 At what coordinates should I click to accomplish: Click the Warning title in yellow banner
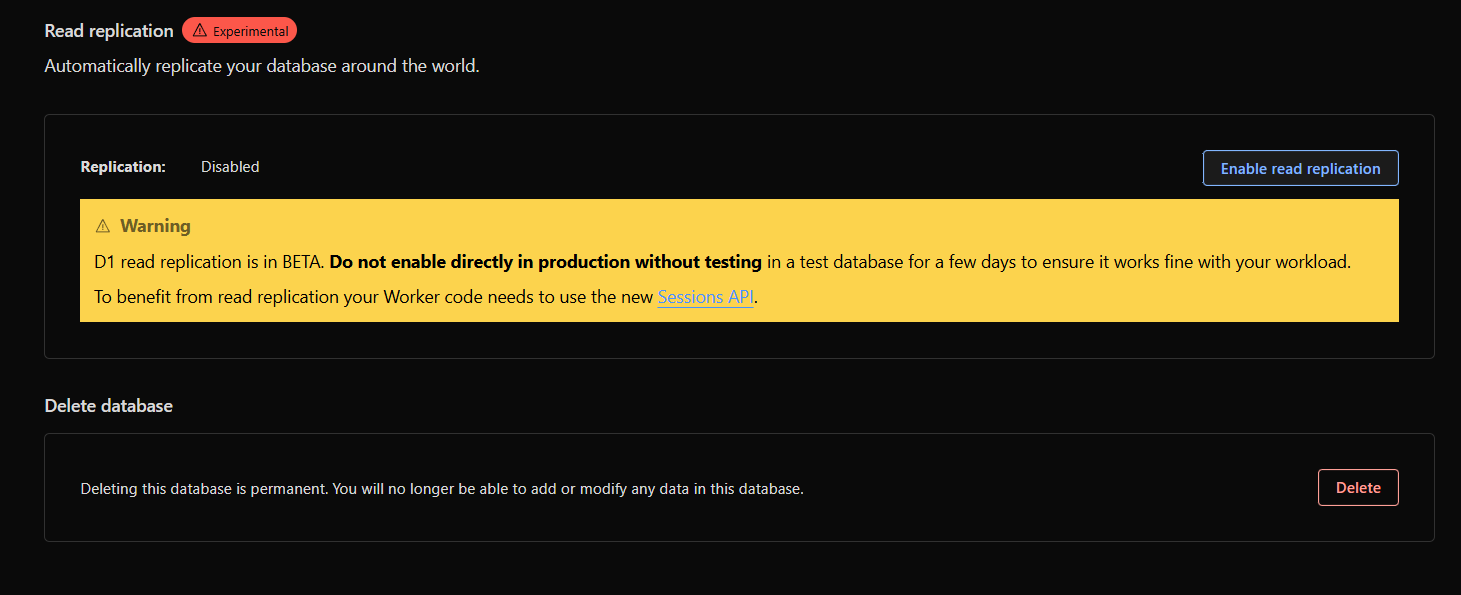[155, 226]
